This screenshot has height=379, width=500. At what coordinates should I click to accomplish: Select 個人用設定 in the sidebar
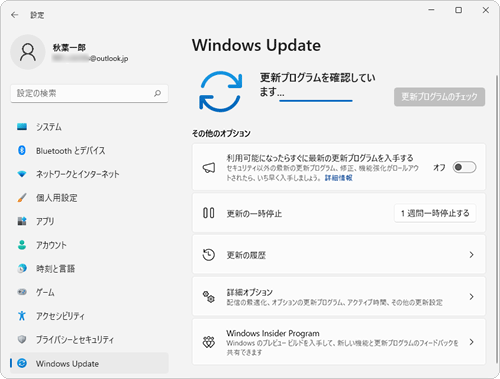(x=89, y=198)
